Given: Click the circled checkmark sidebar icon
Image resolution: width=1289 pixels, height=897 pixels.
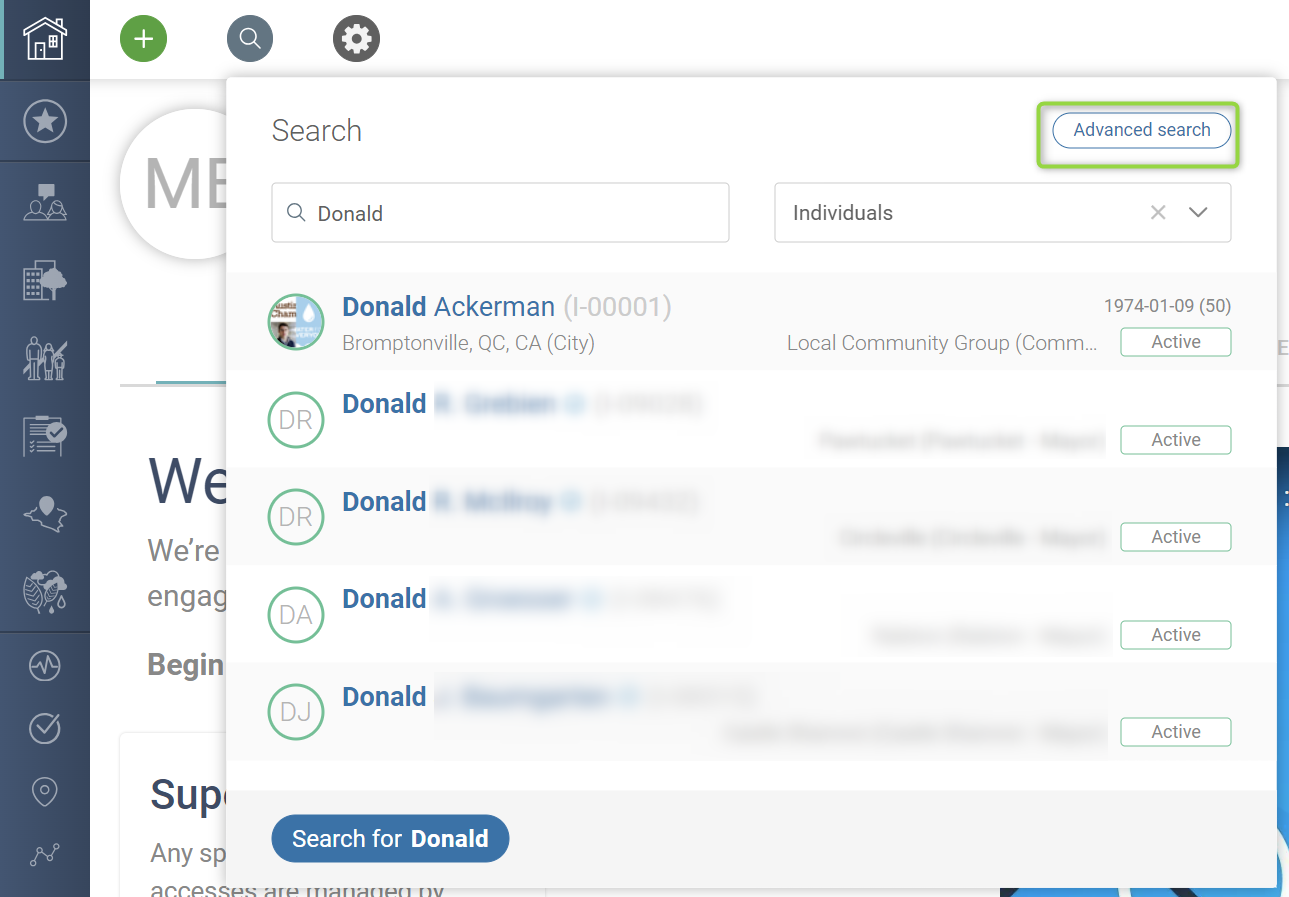Looking at the screenshot, I should point(45,729).
